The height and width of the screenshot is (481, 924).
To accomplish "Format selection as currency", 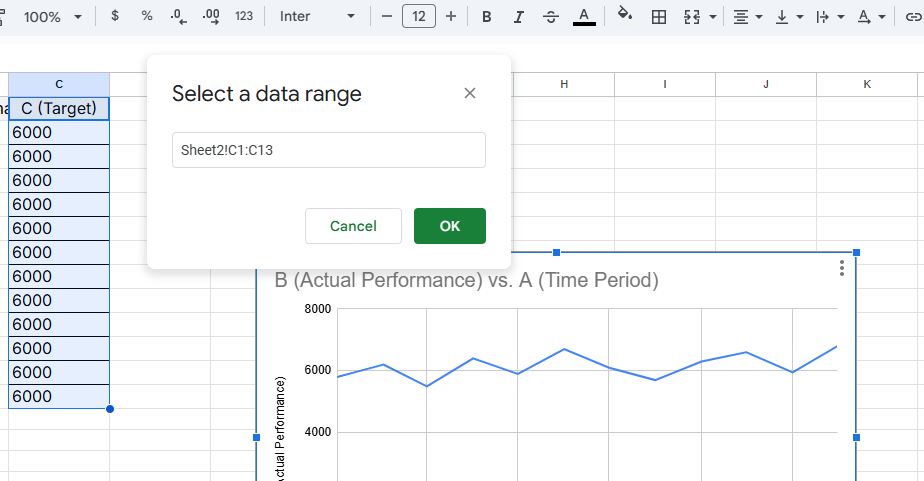I will click(115, 17).
